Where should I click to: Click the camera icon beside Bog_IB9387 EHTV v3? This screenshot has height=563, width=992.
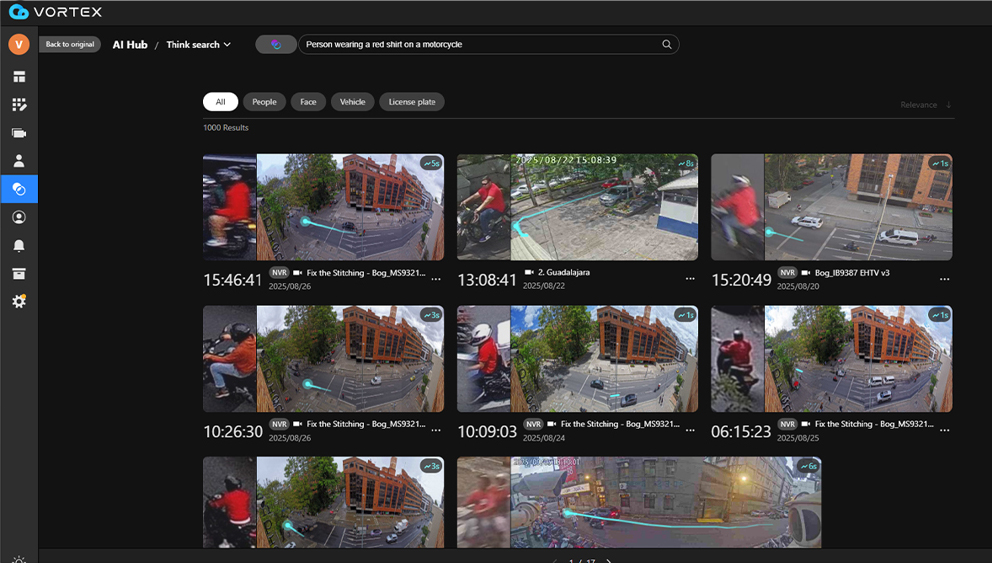pyautogui.click(x=806, y=273)
